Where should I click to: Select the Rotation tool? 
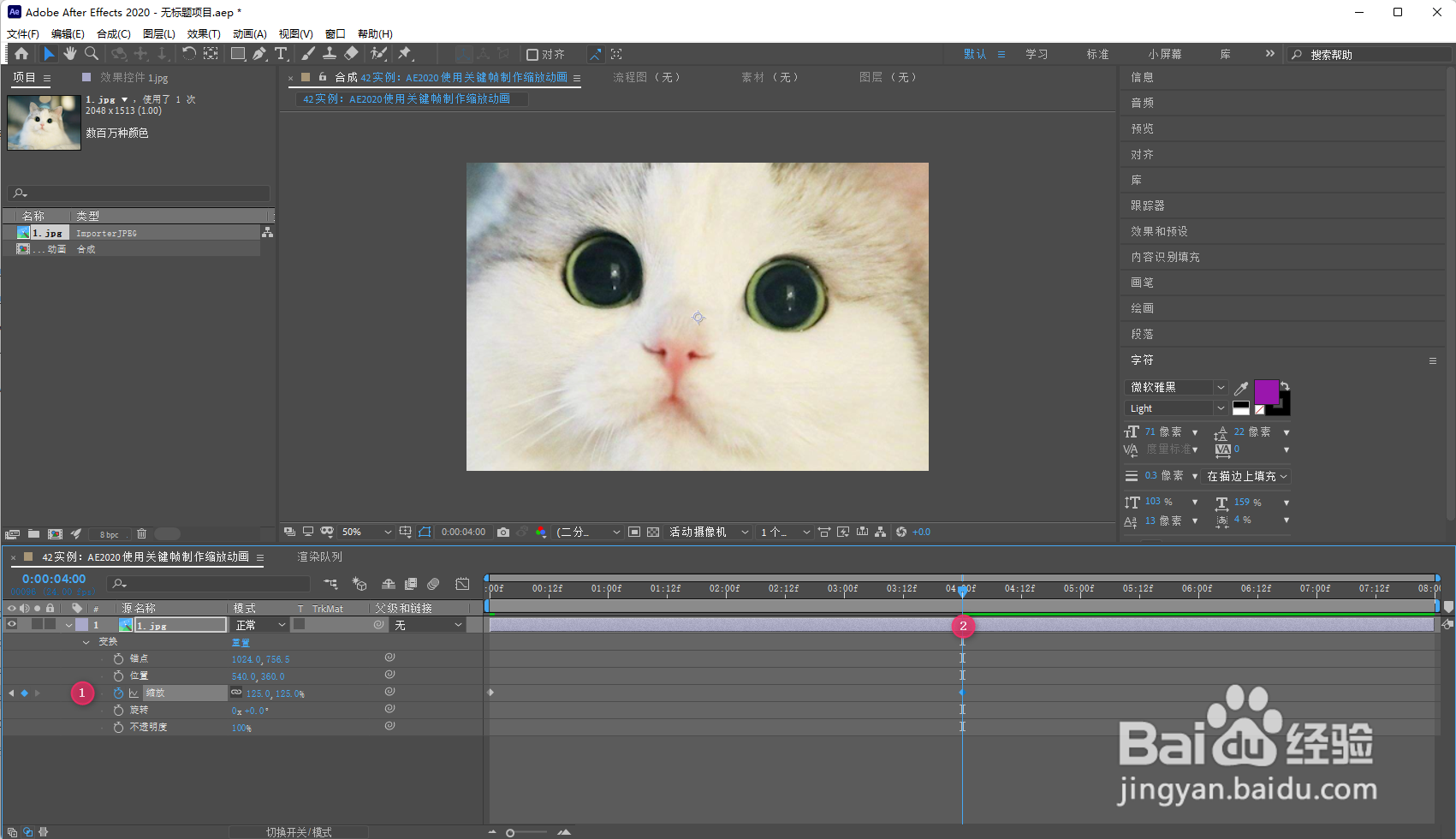point(189,54)
